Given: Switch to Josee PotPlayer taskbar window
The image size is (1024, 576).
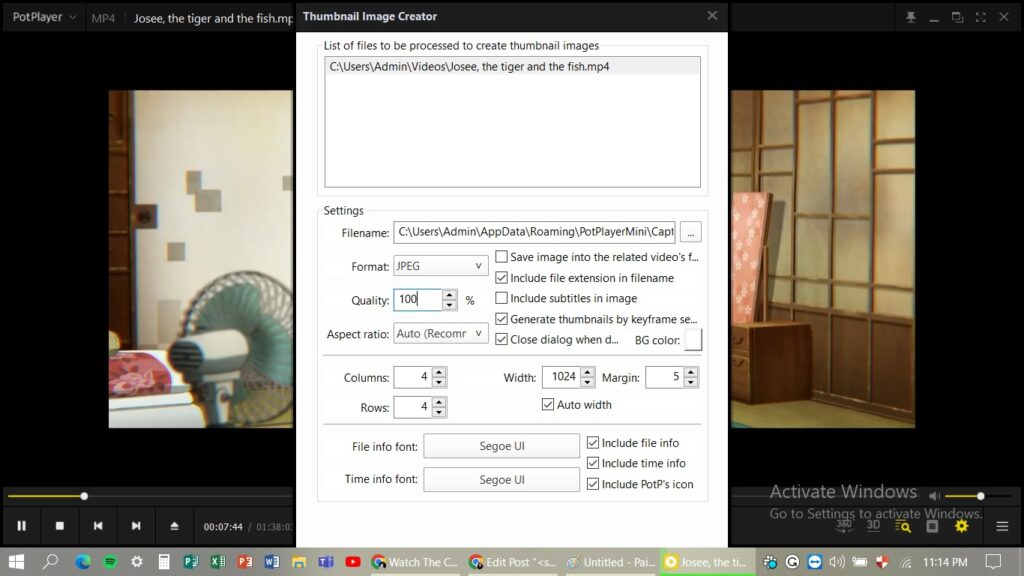Looking at the screenshot, I should pyautogui.click(x=707, y=562).
